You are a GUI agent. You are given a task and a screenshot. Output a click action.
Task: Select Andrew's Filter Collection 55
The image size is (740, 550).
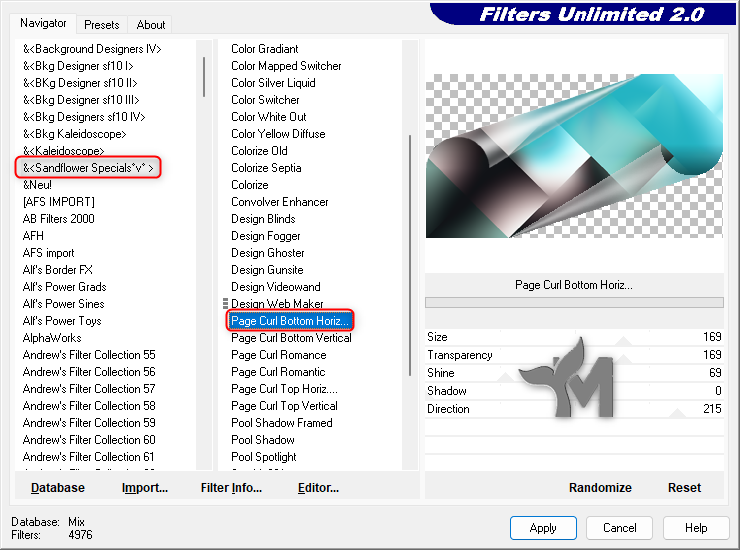coord(89,355)
